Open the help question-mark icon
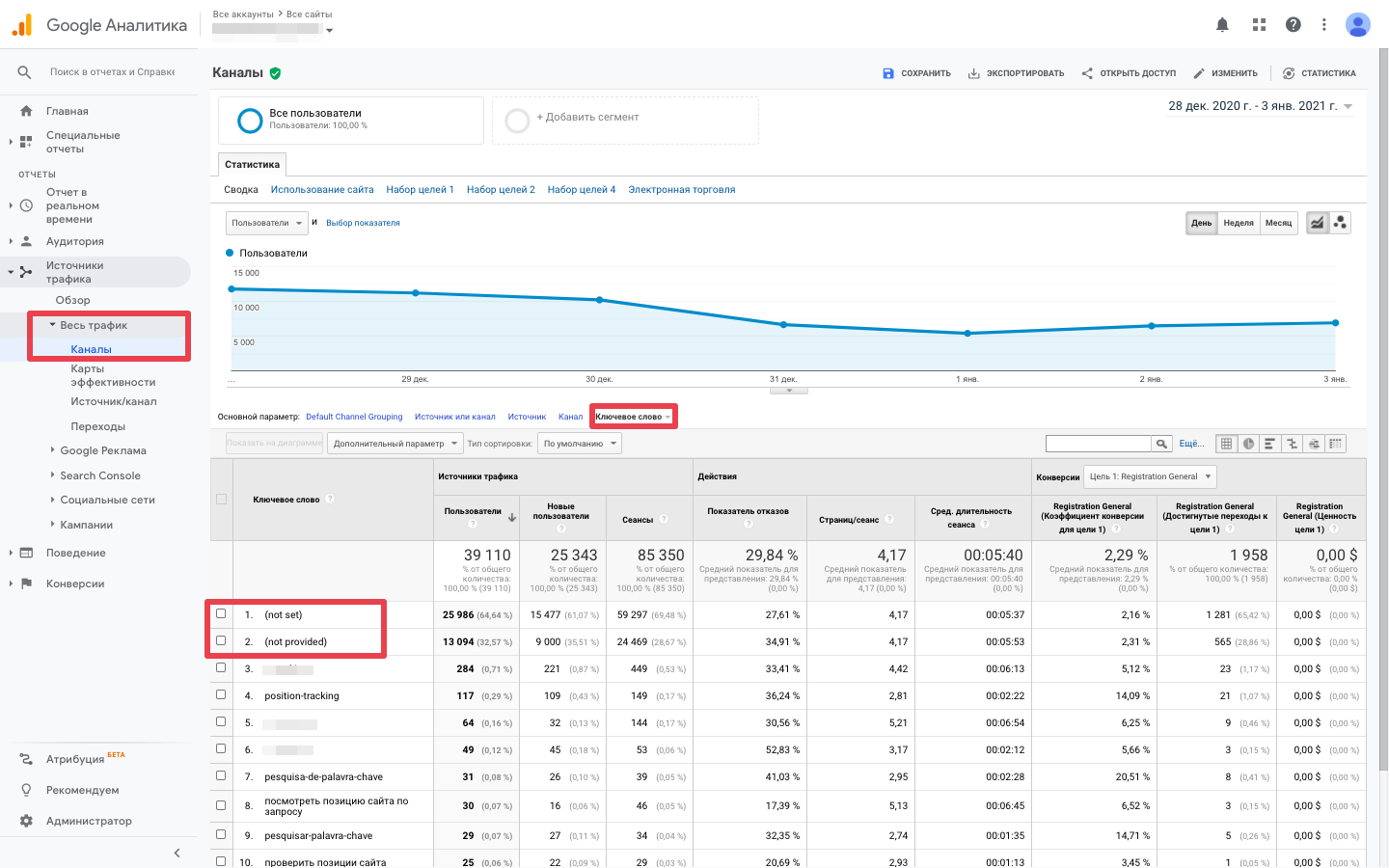The image size is (1389, 868). tap(1294, 25)
